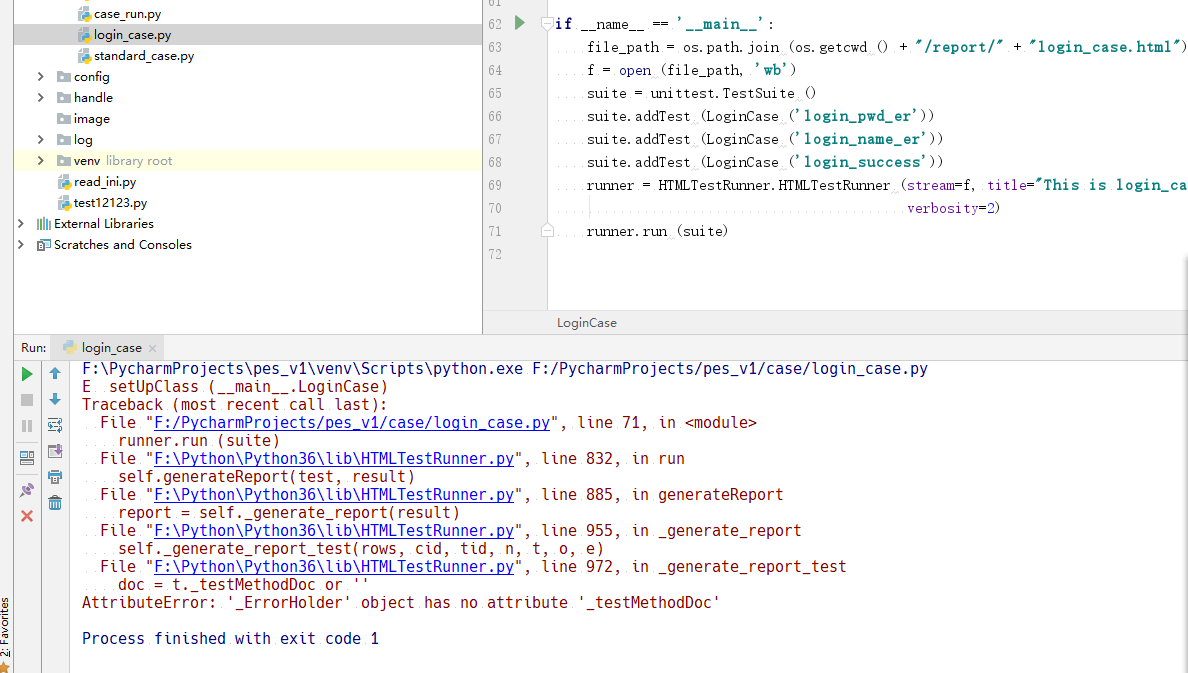Screen dimensions: 1188x673
Task: Click the handle folder icon
Action: point(64,98)
